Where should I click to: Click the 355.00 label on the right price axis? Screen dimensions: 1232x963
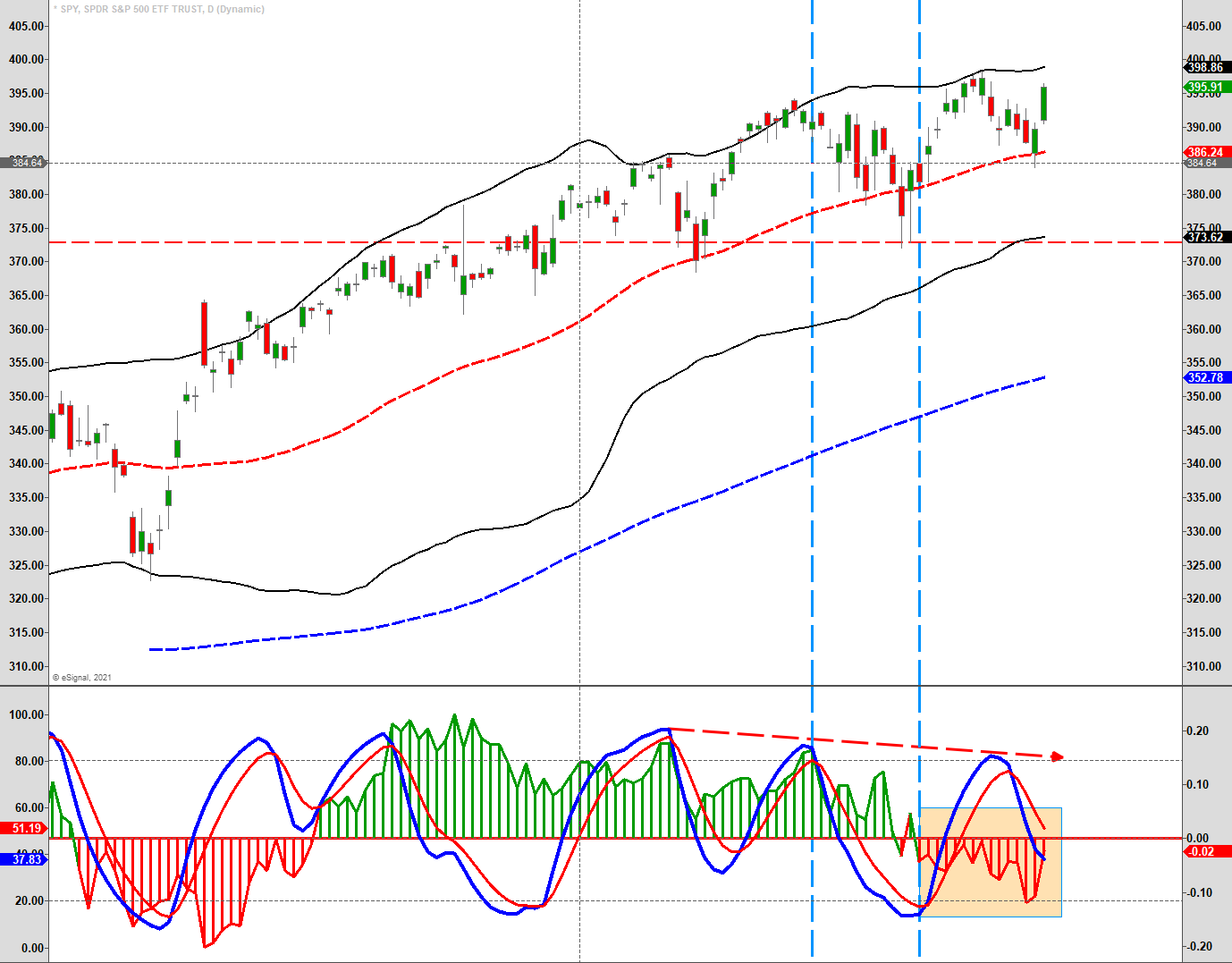point(1203,362)
